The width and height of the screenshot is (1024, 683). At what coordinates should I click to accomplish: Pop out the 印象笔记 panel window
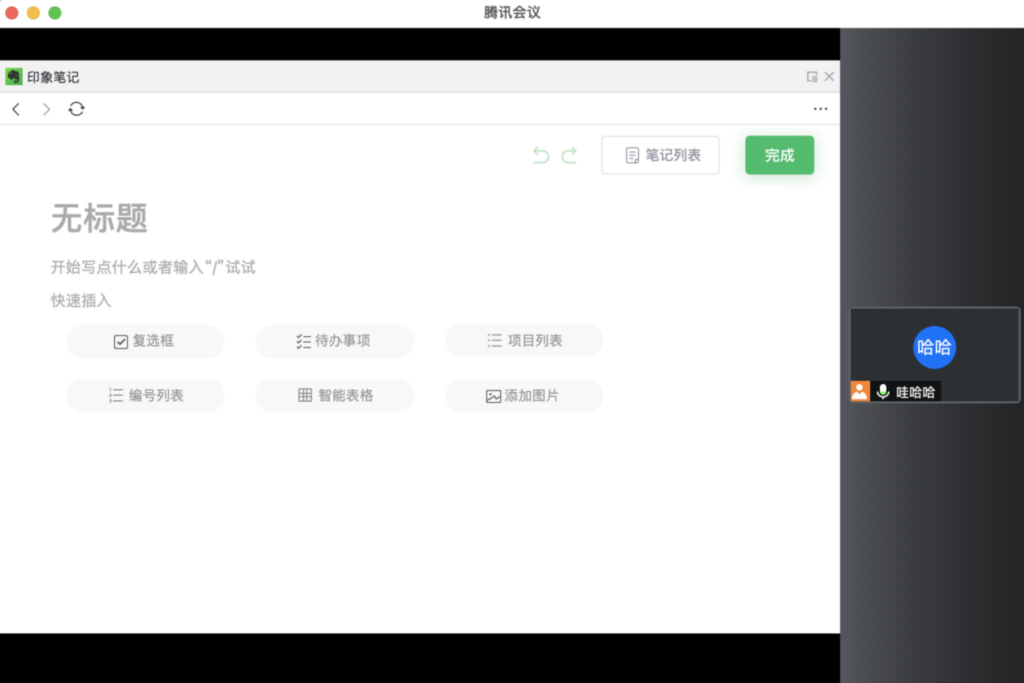tap(812, 77)
